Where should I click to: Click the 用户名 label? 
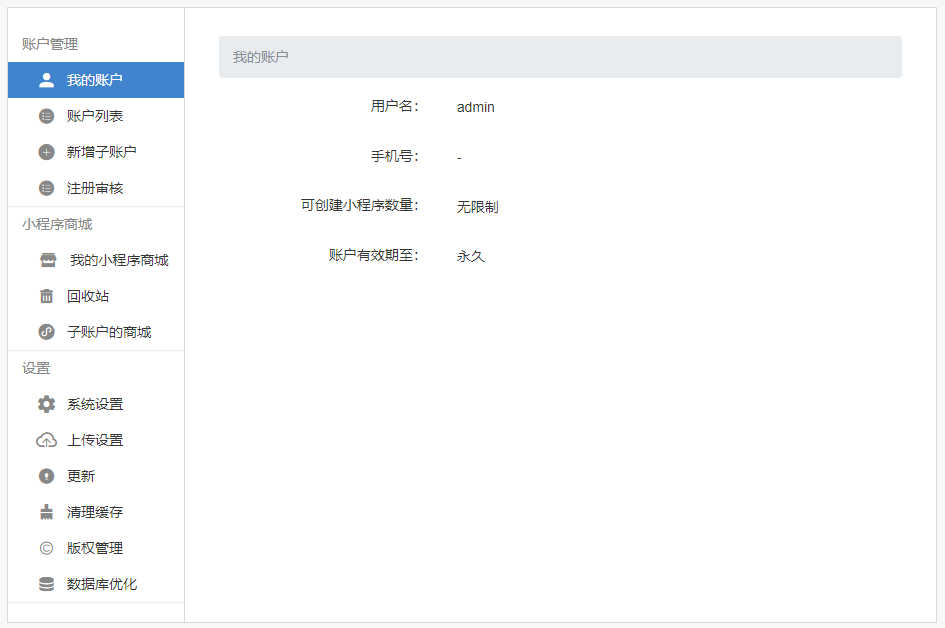click(x=395, y=107)
